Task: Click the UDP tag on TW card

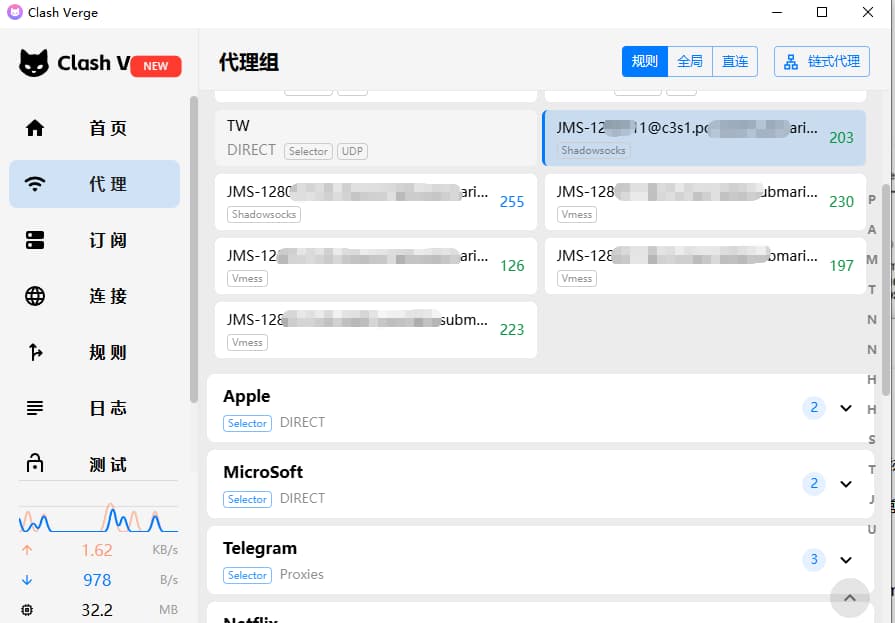Action: point(352,151)
